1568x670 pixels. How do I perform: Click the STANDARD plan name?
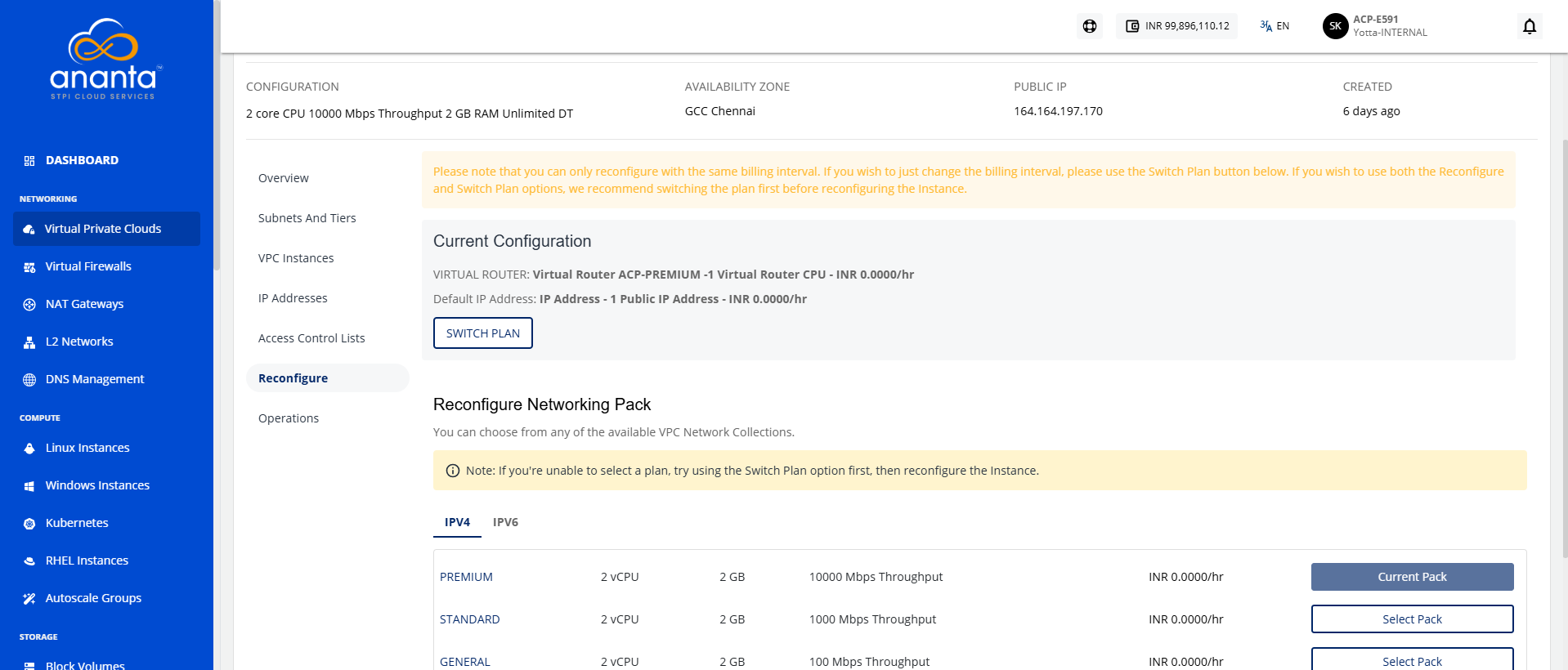click(469, 619)
